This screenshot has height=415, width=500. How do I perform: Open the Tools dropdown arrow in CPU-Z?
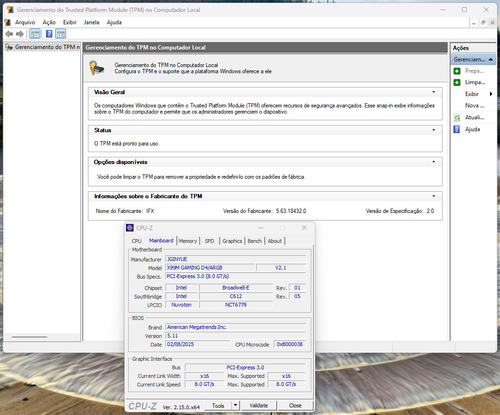click(x=235, y=405)
